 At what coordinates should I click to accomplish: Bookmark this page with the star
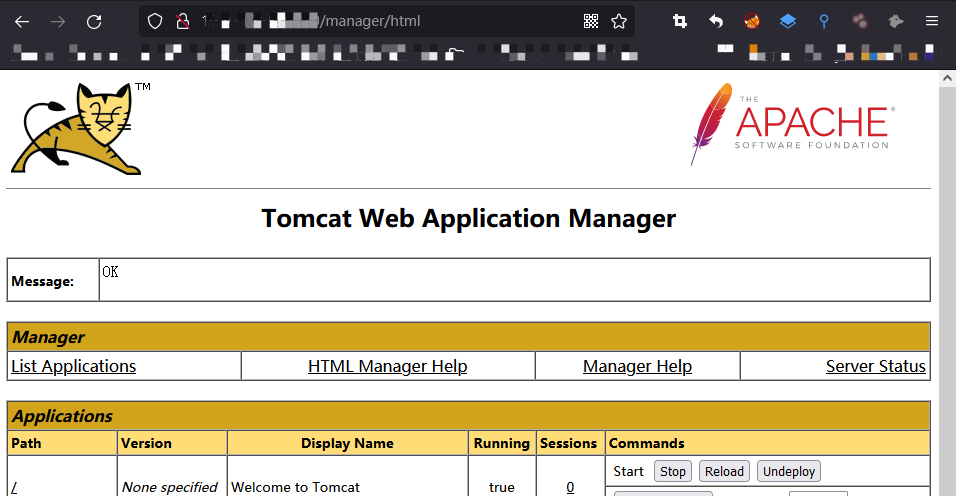tap(619, 21)
